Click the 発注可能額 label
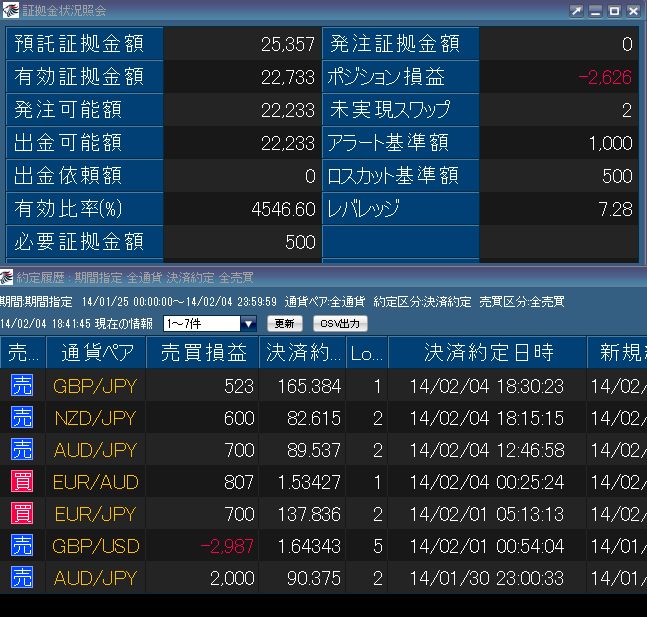The image size is (647, 617). tap(68, 109)
